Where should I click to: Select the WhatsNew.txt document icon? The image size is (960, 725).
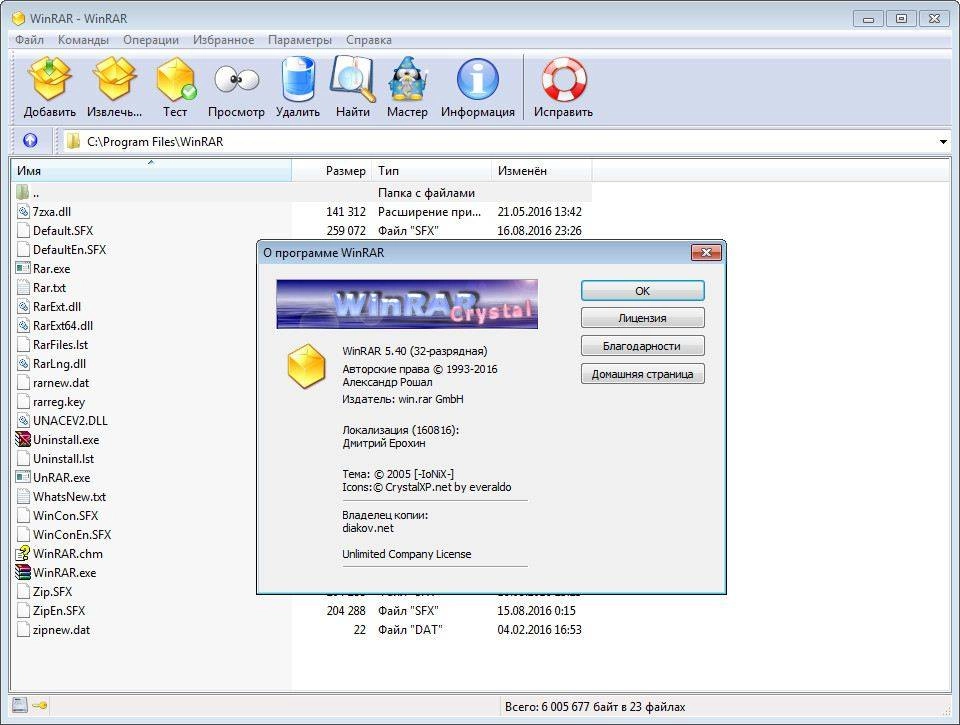pyautogui.click(x=23, y=496)
